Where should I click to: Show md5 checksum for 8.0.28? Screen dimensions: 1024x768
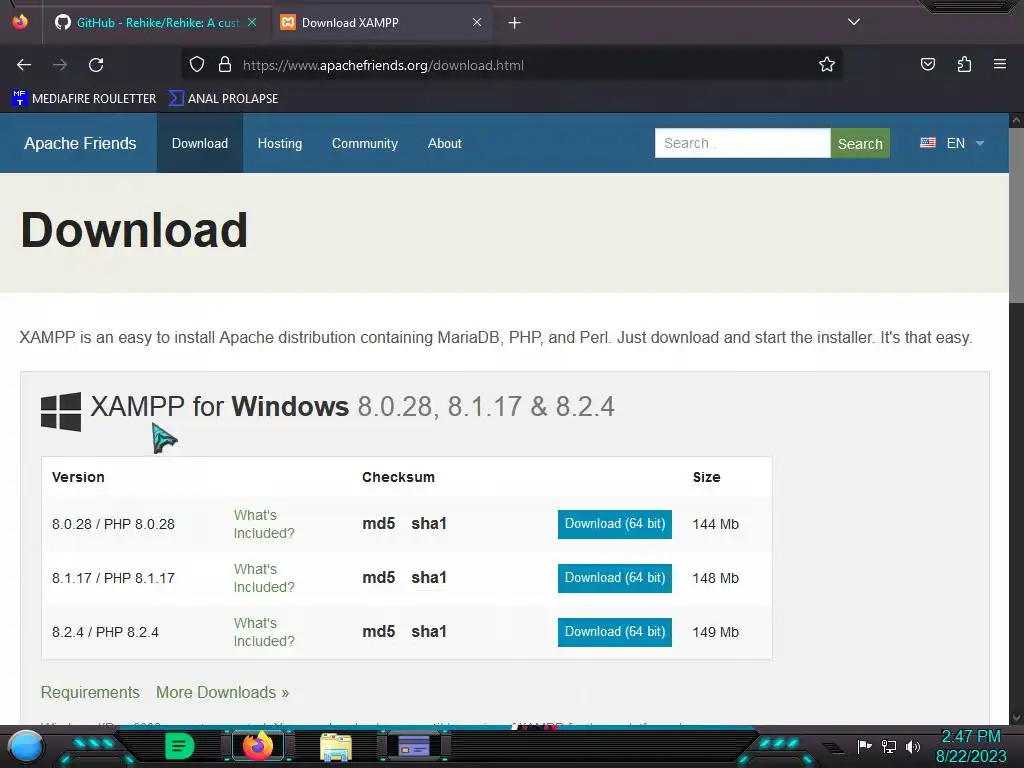tap(379, 524)
